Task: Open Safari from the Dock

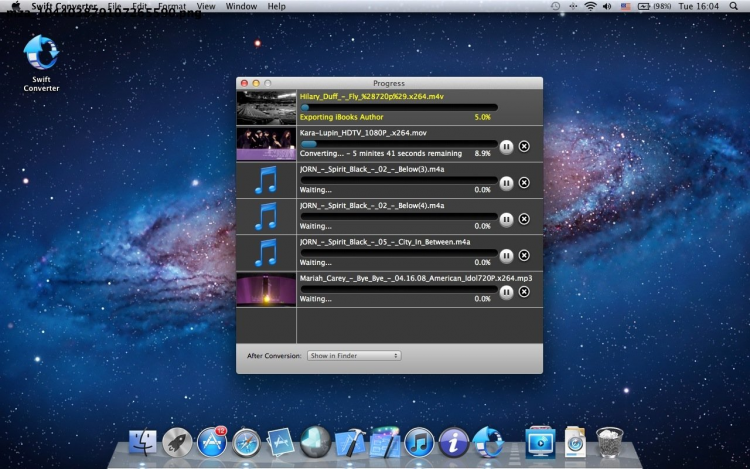Action: (x=246, y=441)
